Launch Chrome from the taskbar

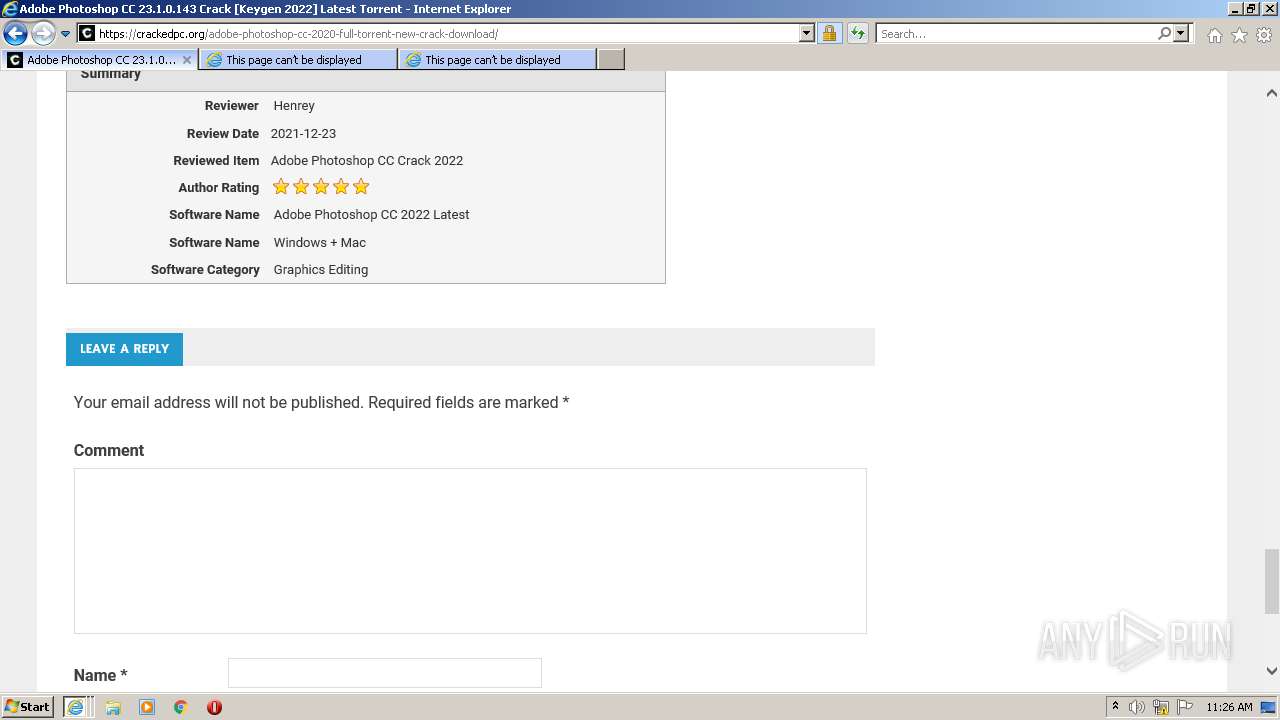181,707
